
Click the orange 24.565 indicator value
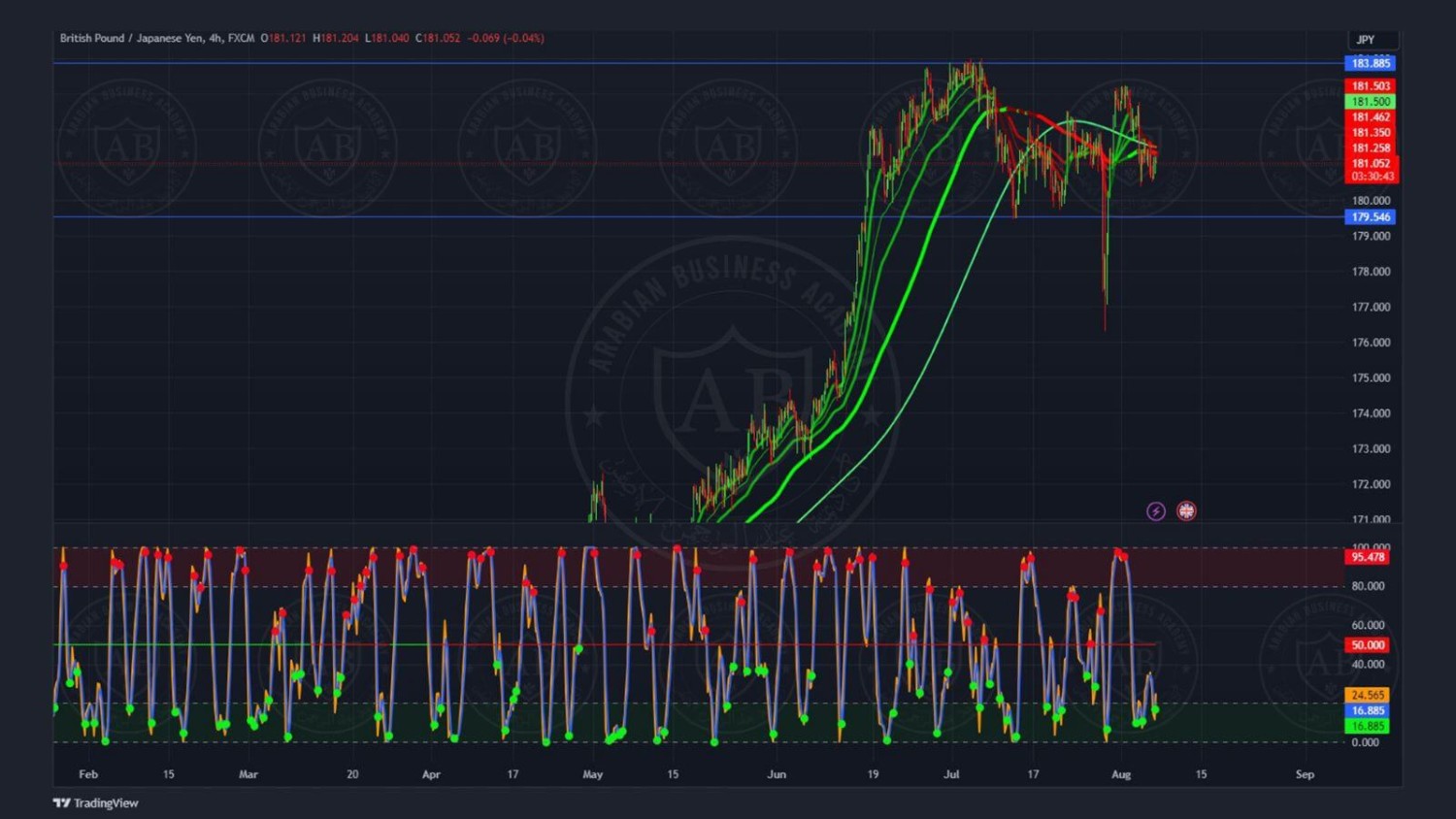pos(1368,695)
